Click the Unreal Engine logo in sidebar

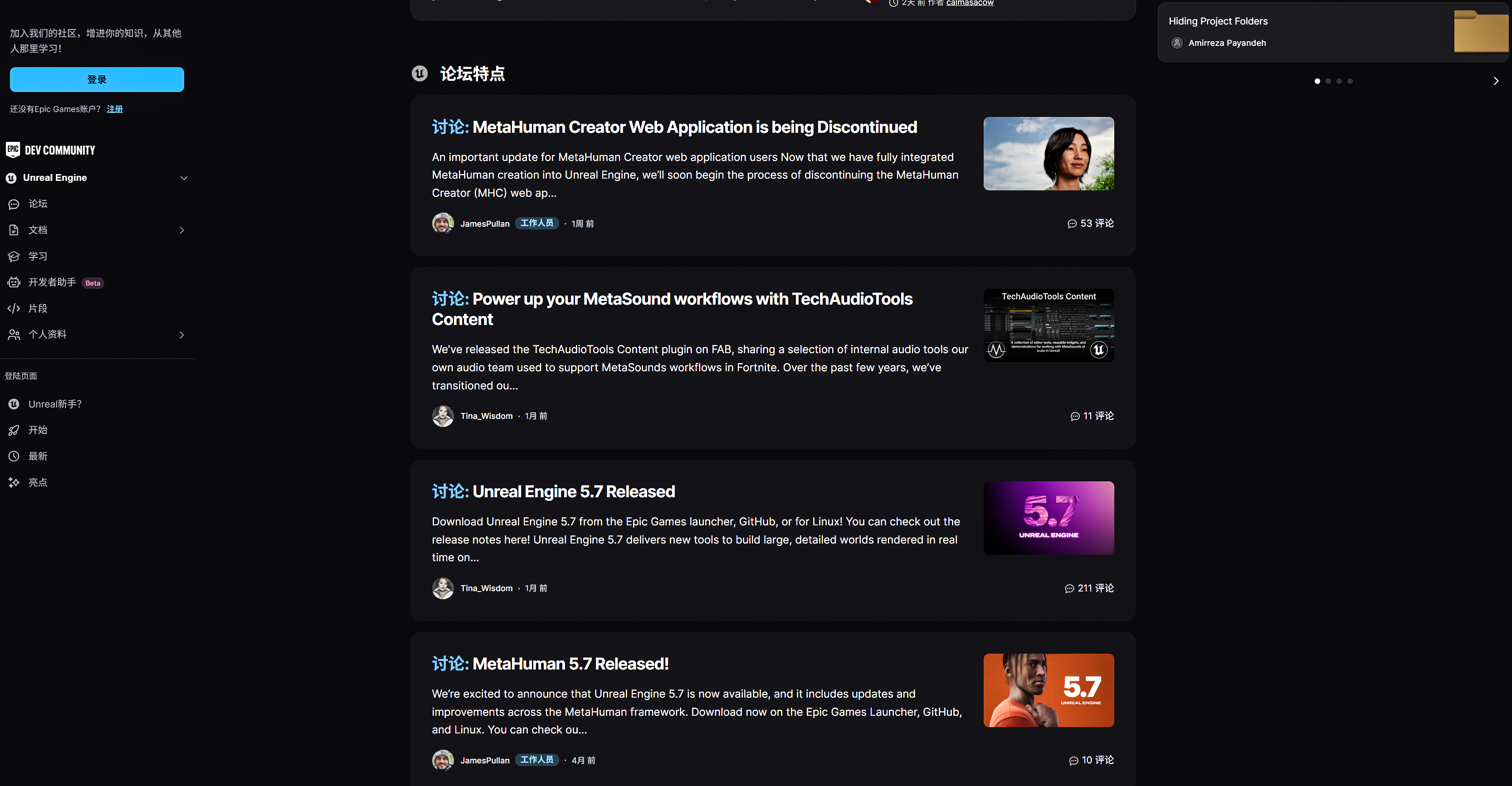pos(11,178)
